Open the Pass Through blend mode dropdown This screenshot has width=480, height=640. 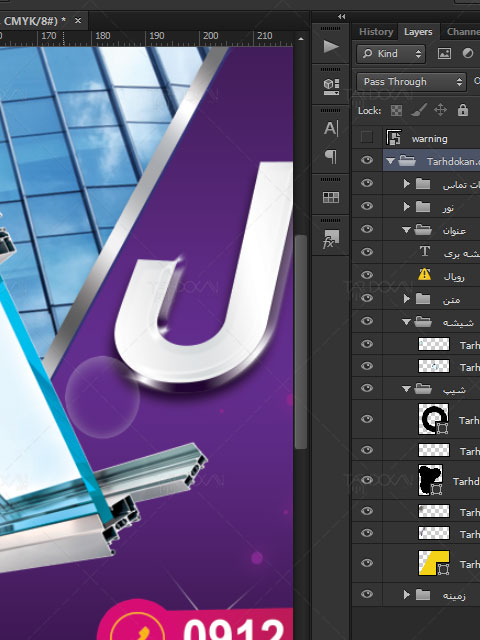411,82
